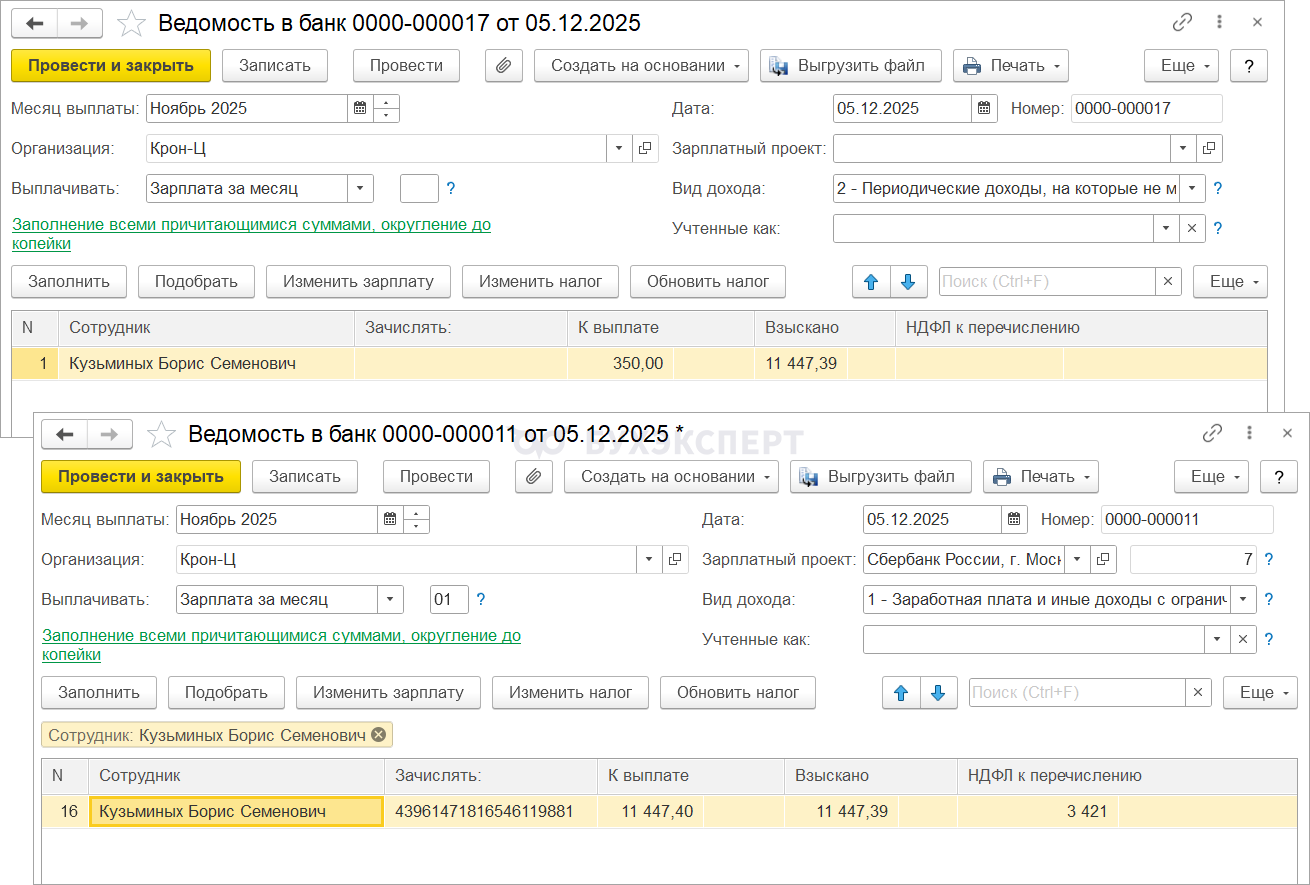Open the Зарплатный проект Сбербанк record via the open icon
This screenshot has width=1310, height=885.
(x=1103, y=559)
